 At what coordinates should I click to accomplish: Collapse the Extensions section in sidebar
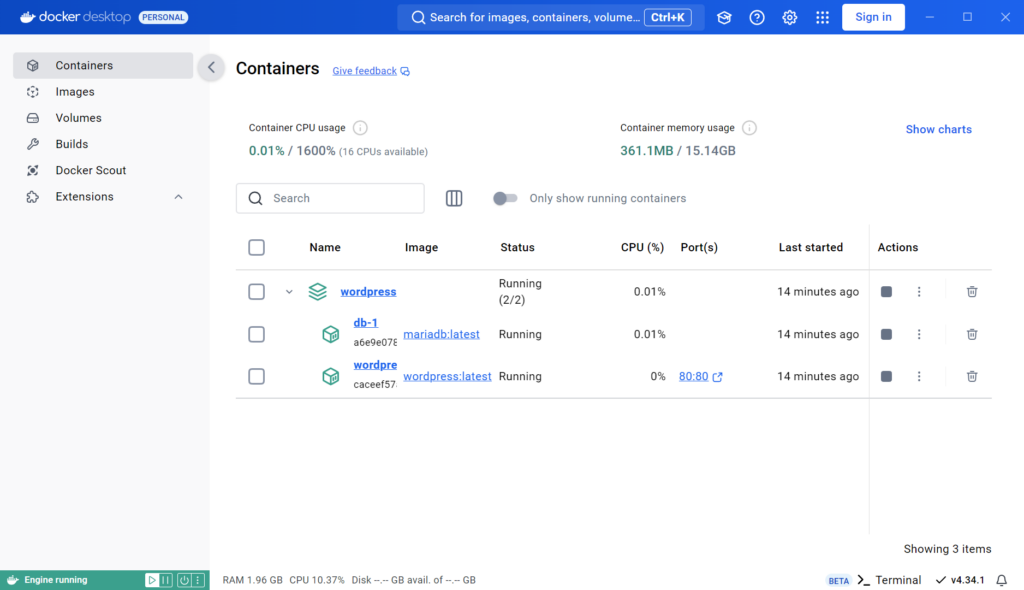pos(179,197)
